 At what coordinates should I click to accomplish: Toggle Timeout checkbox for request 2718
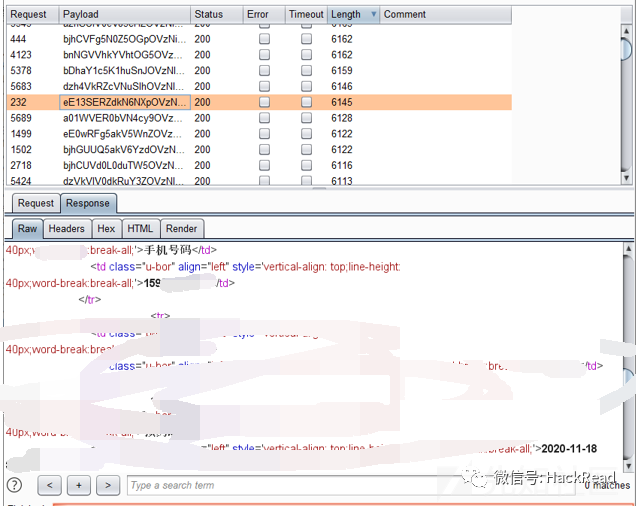click(306, 165)
